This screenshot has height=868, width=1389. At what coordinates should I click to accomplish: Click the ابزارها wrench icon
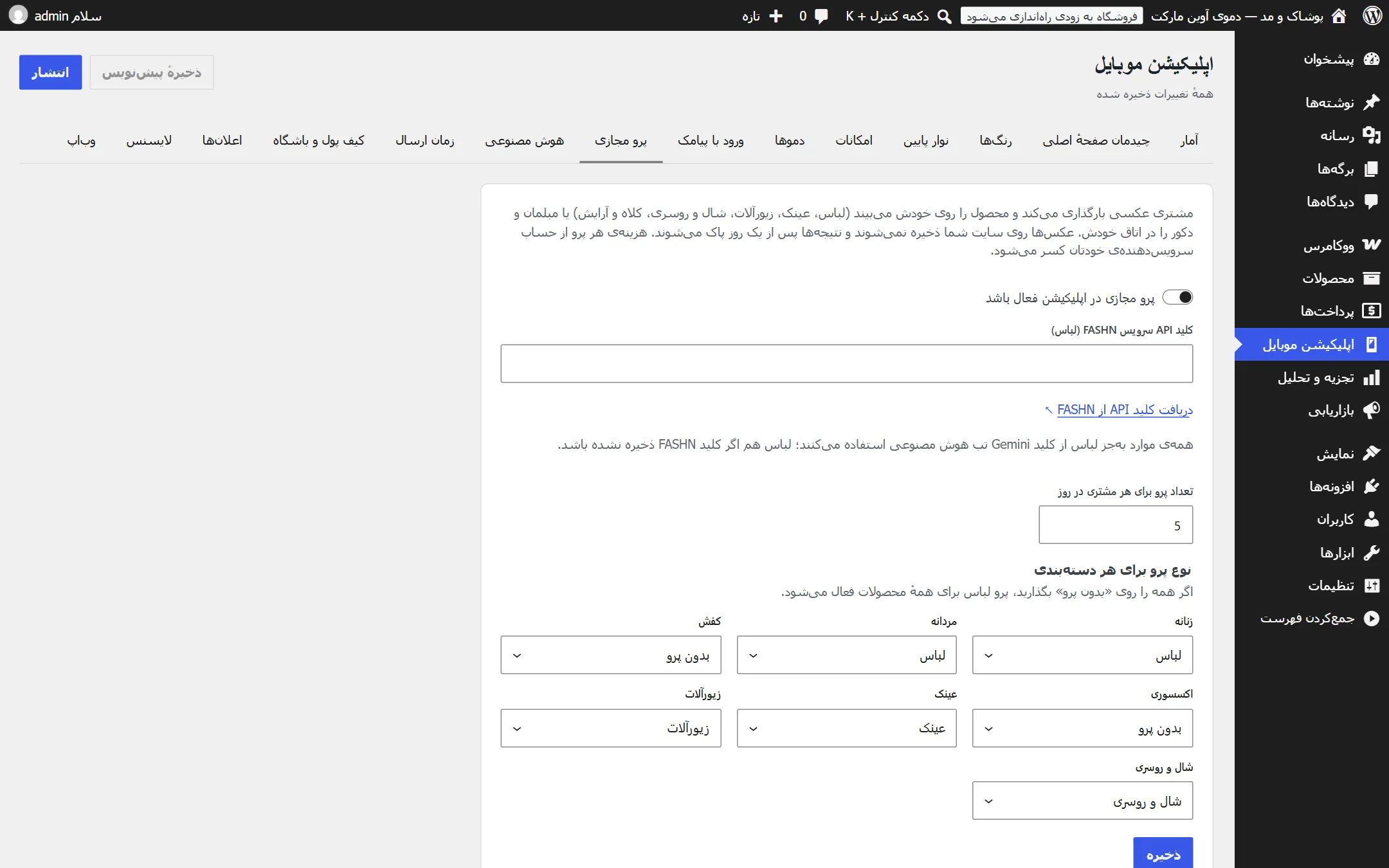coord(1372,552)
